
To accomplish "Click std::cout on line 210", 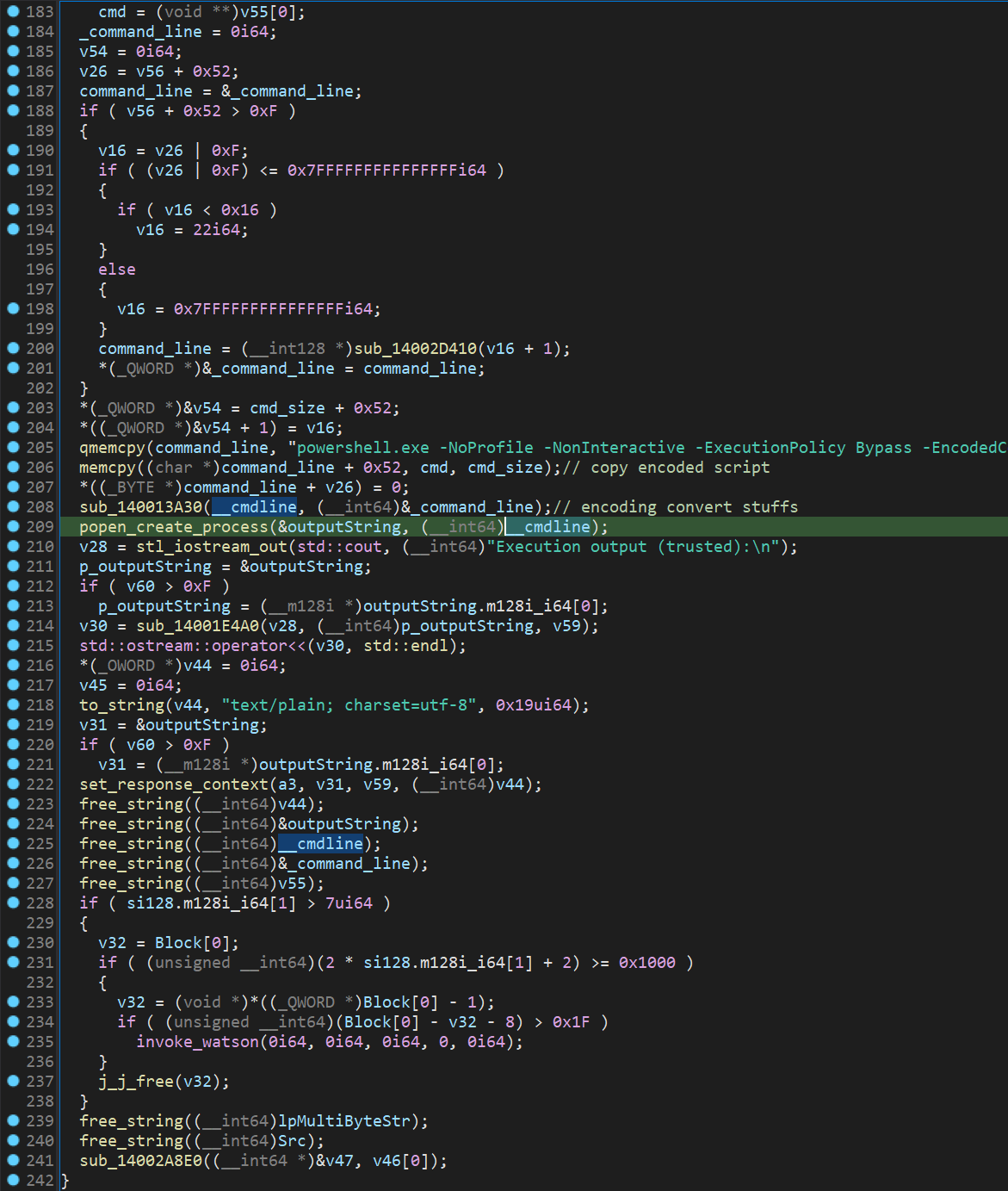I will [340, 547].
